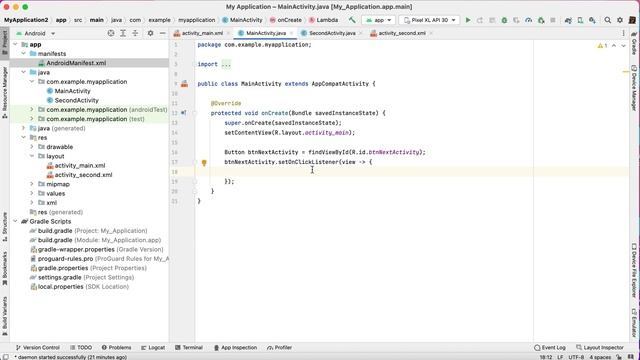
Task: Open editor tabs more options icon
Action: click(623, 33)
